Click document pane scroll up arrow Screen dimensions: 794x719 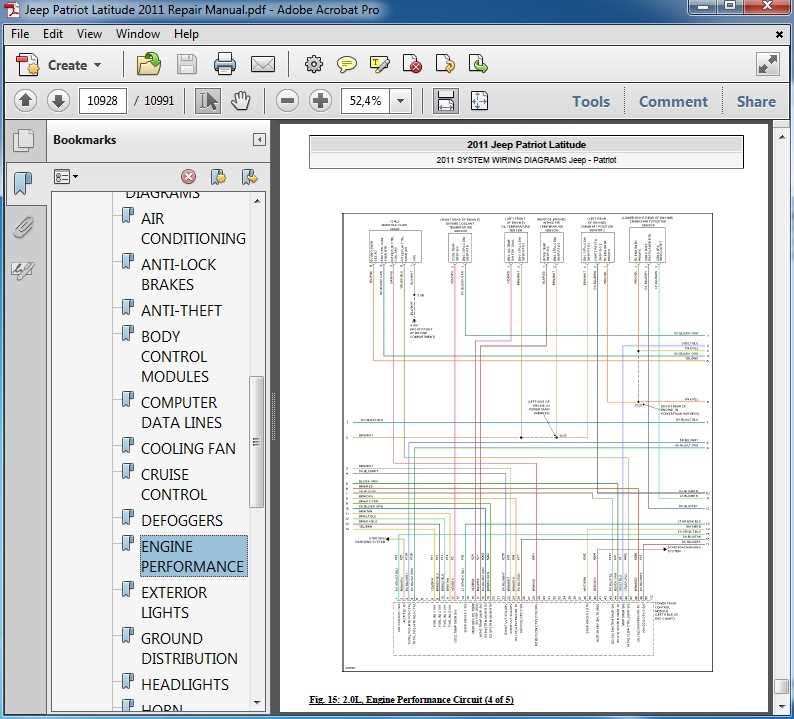[782, 136]
